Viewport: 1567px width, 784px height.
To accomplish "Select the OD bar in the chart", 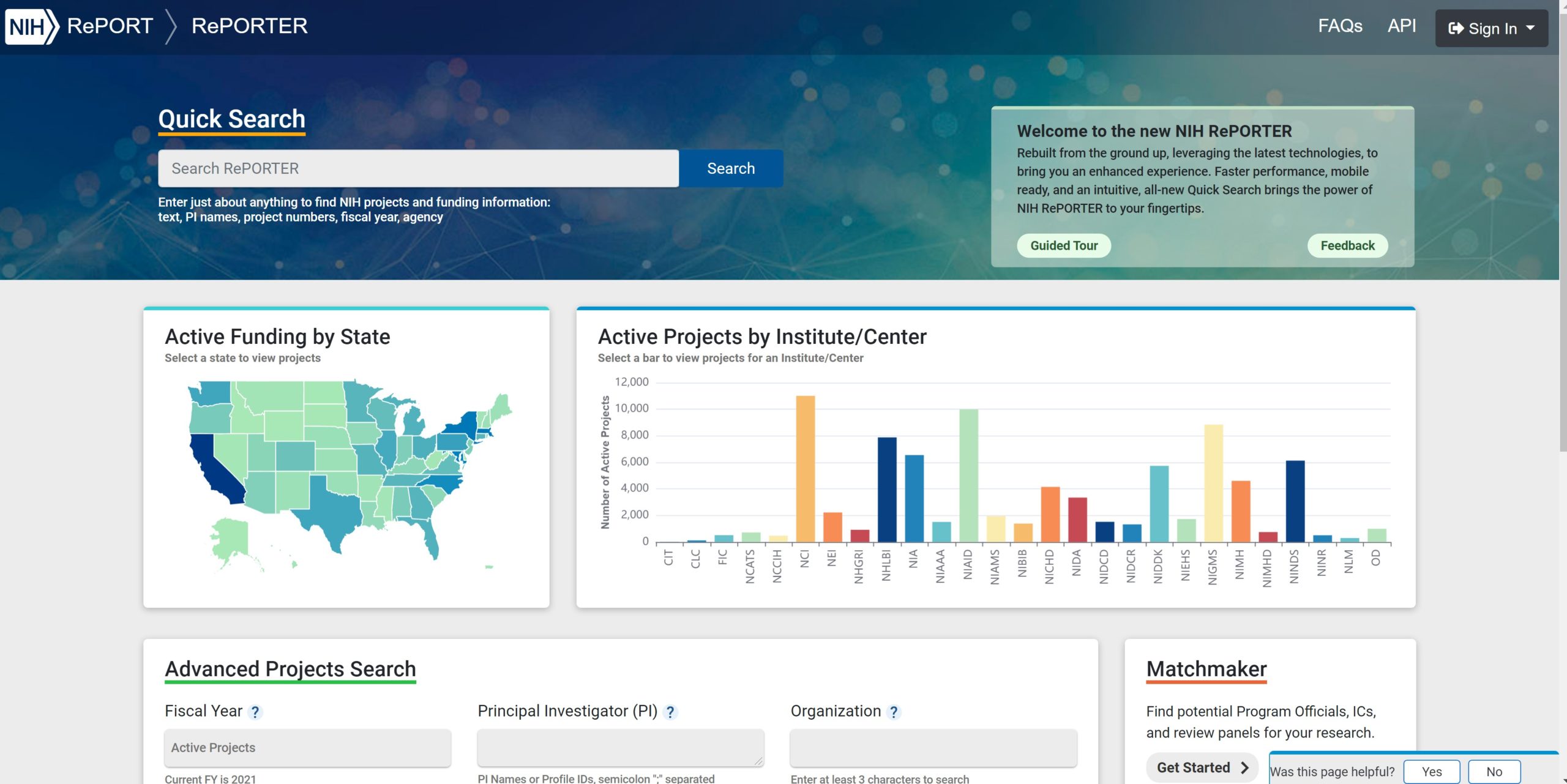I will (1377, 536).
